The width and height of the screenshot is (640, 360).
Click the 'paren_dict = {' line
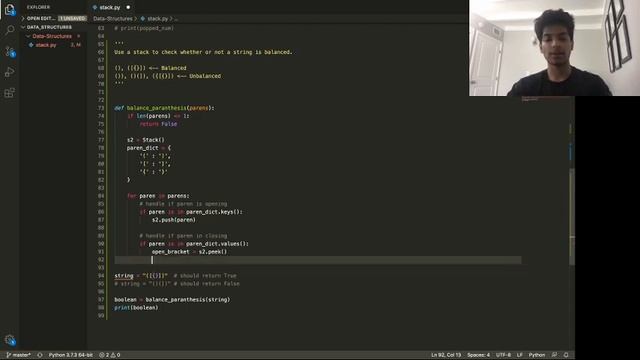(x=149, y=148)
